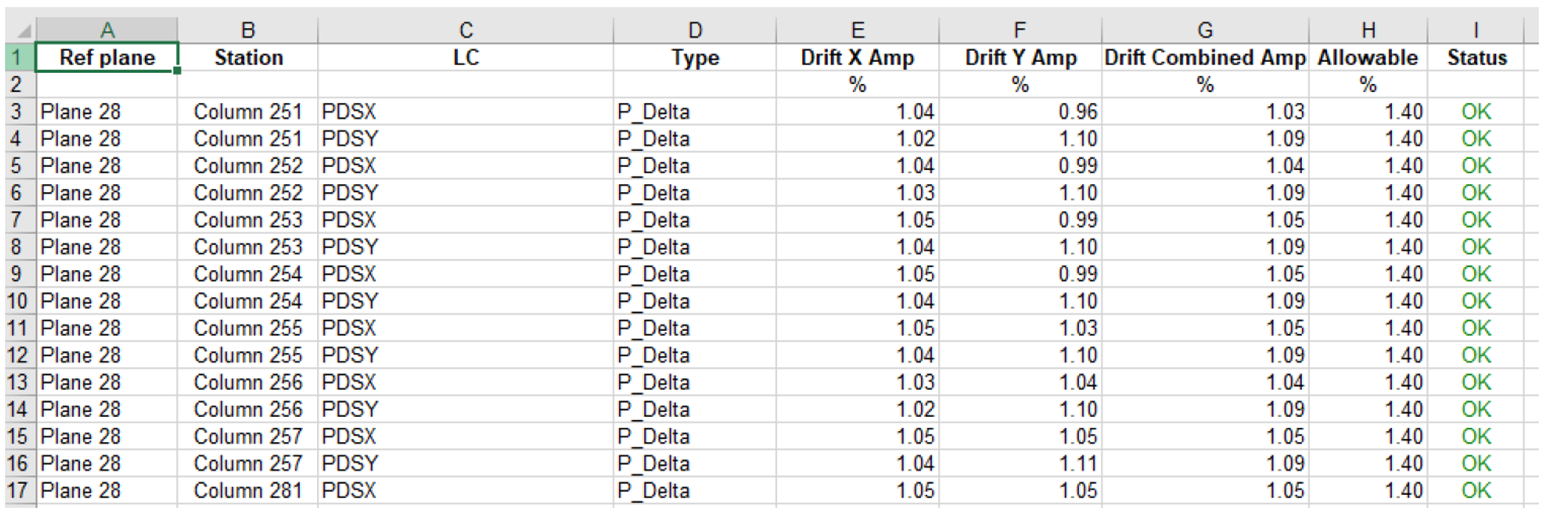Select column E header
This screenshot has height=515, width=1547.
point(857,31)
